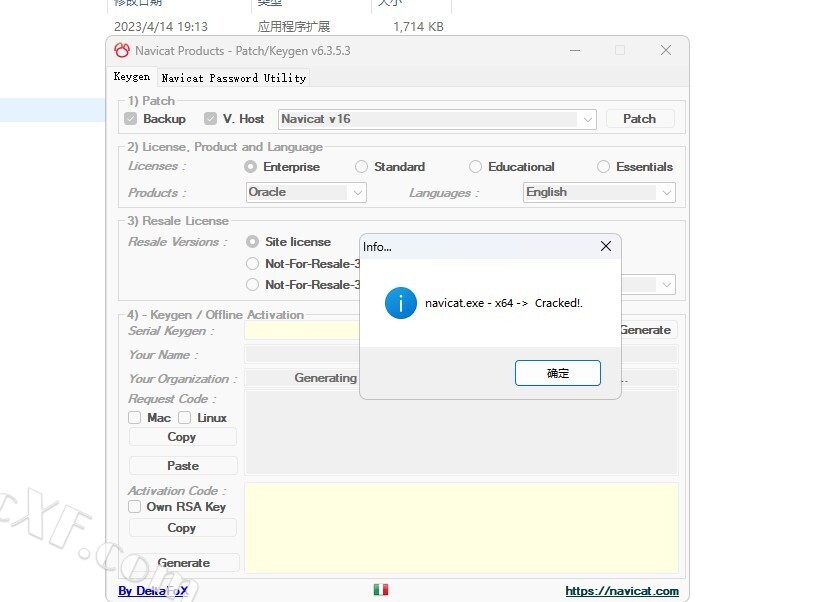Screen dimensions: 818x602
Task: Click the Navicat logo in the title bar
Action: (122, 51)
